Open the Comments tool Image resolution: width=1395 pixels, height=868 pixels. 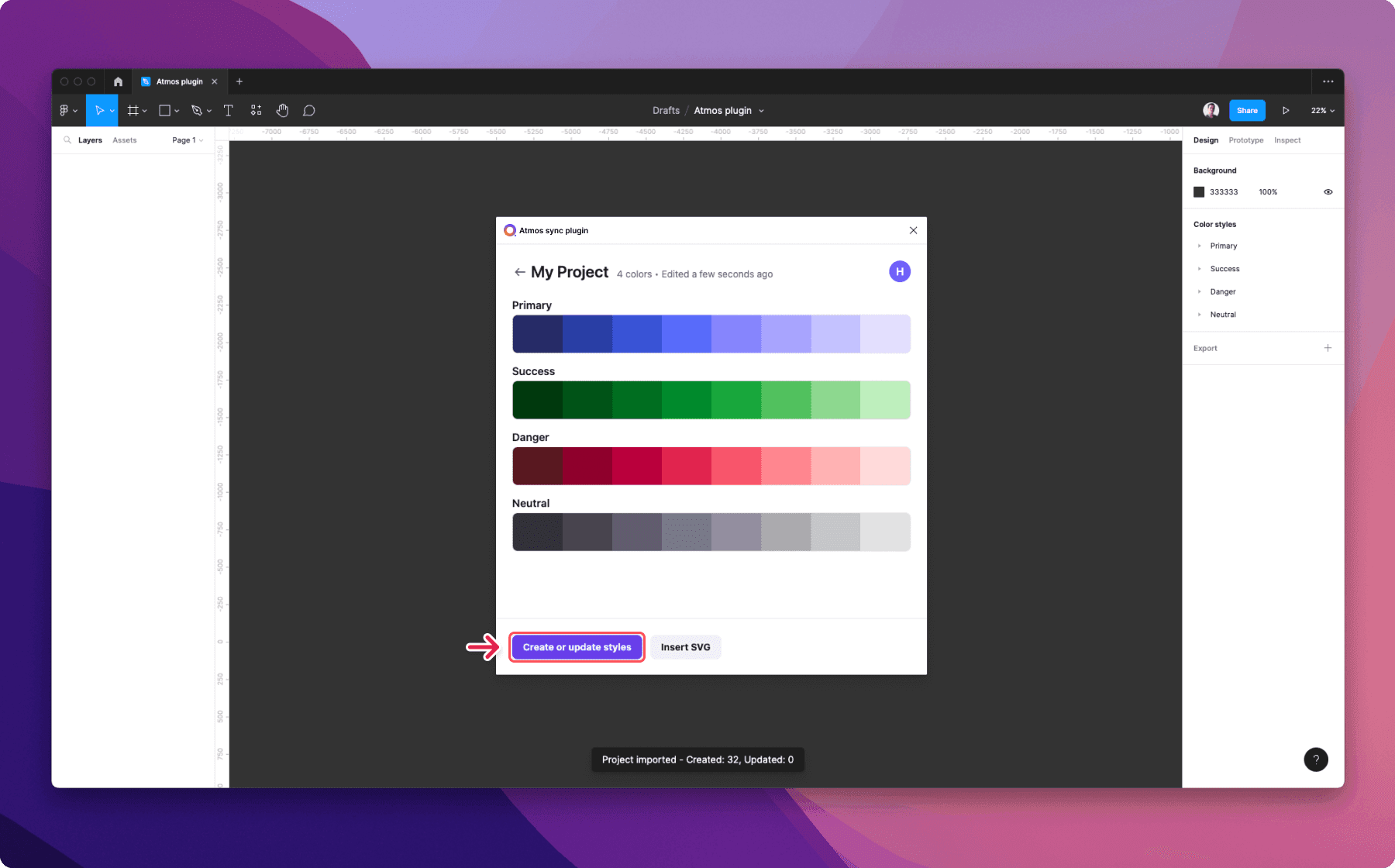click(308, 110)
